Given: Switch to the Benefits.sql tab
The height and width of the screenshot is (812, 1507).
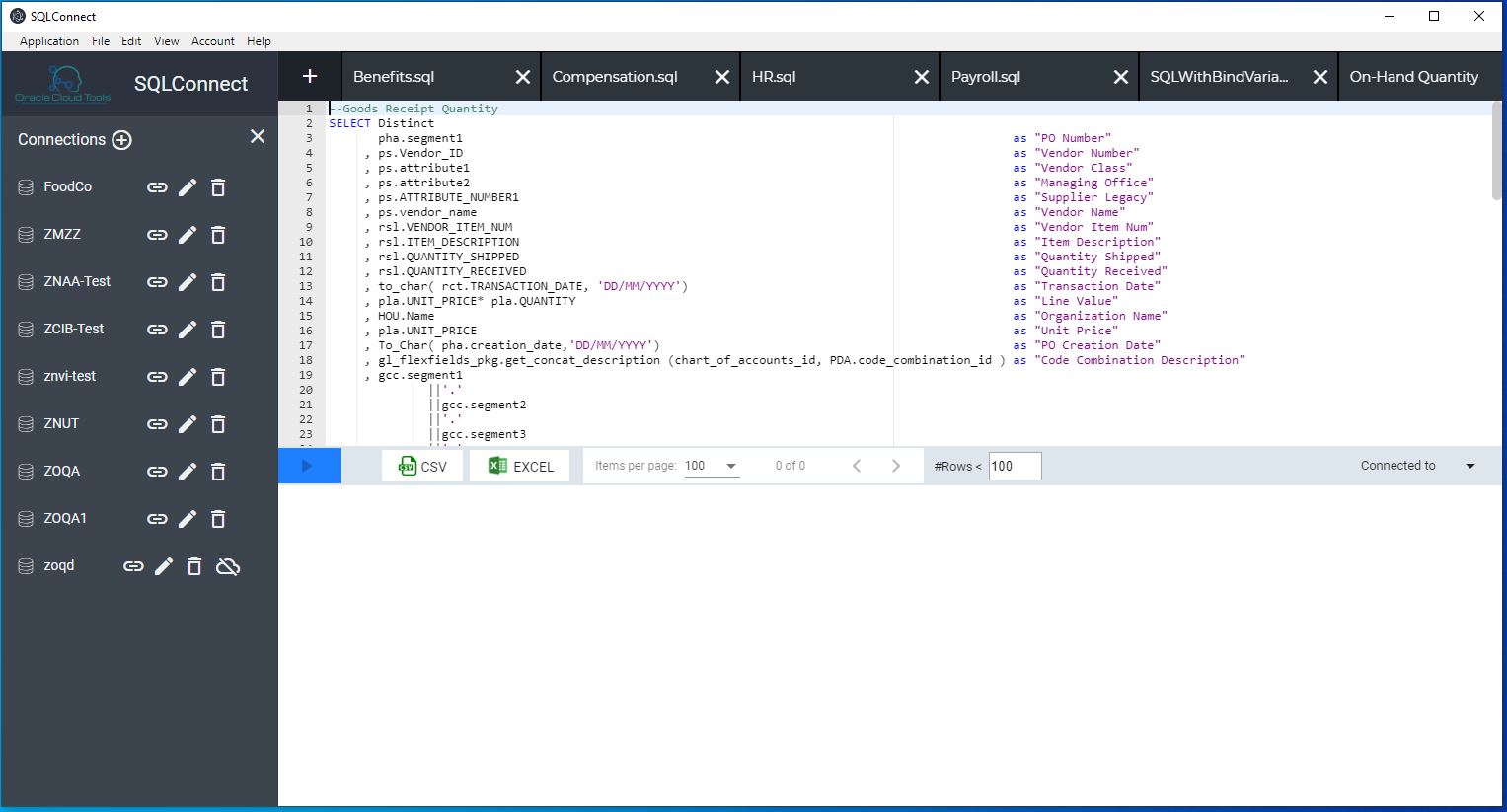Looking at the screenshot, I should [x=394, y=77].
